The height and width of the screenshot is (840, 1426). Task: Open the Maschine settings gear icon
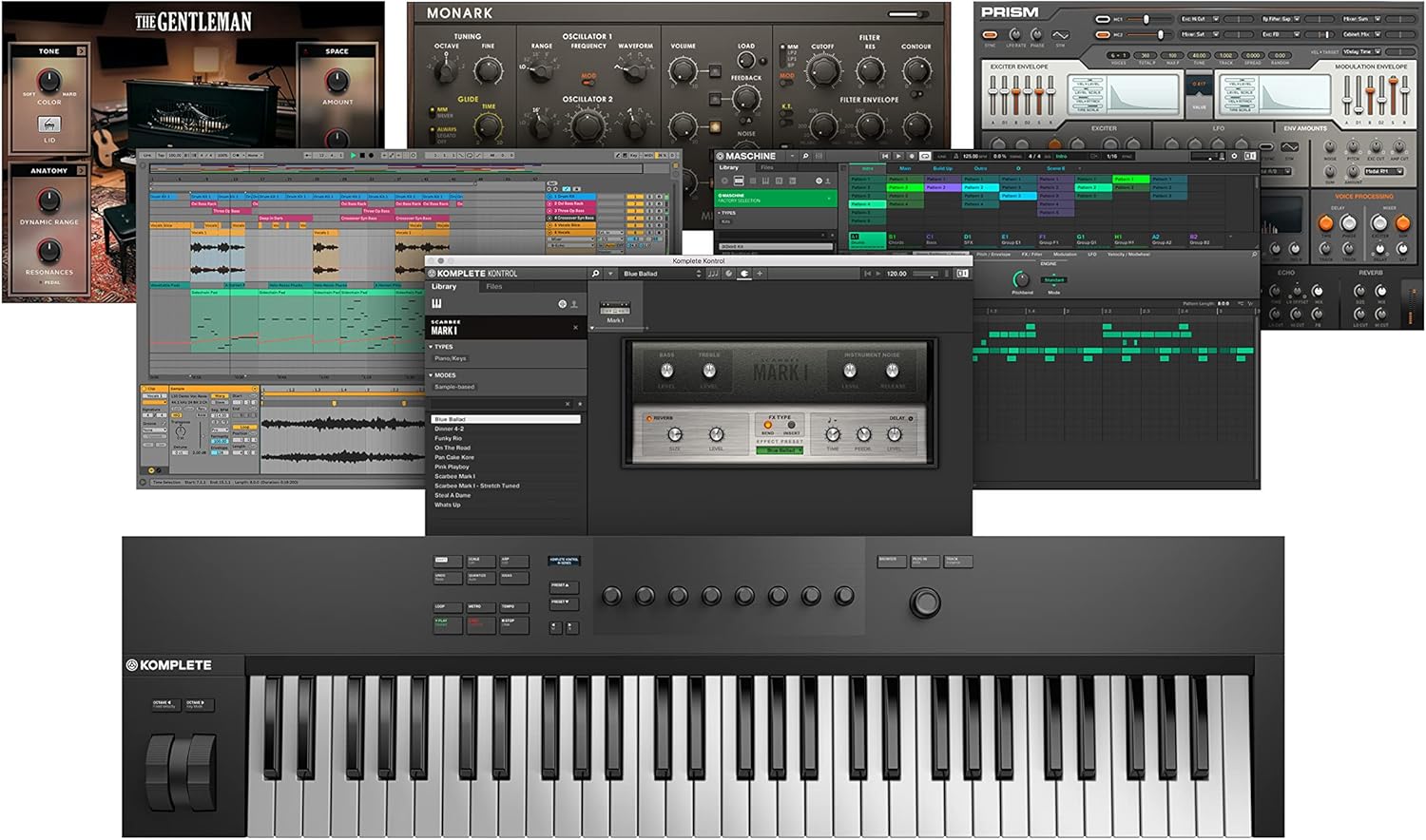tap(1234, 156)
